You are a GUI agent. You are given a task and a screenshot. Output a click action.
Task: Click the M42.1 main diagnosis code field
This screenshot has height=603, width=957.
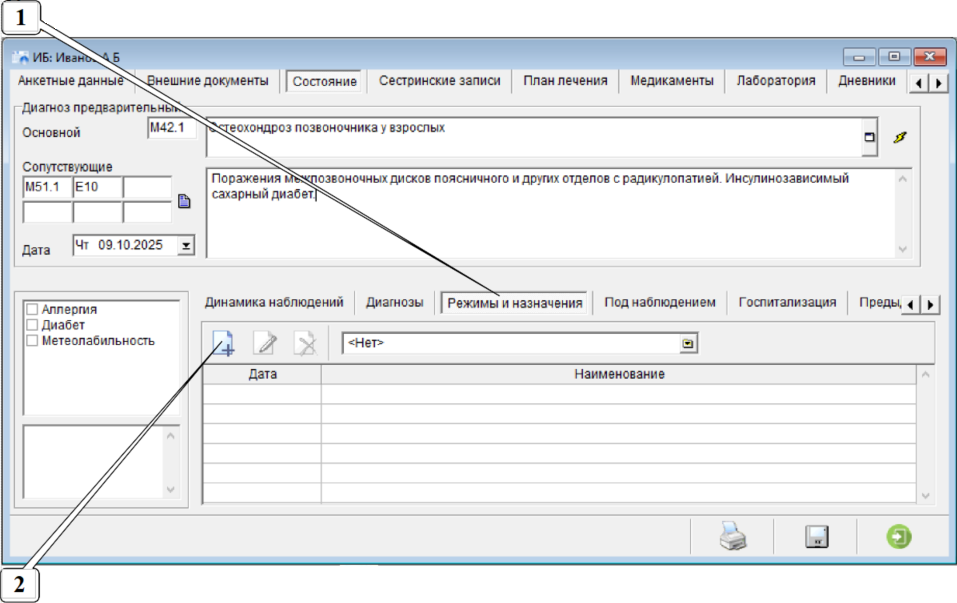tap(172, 129)
